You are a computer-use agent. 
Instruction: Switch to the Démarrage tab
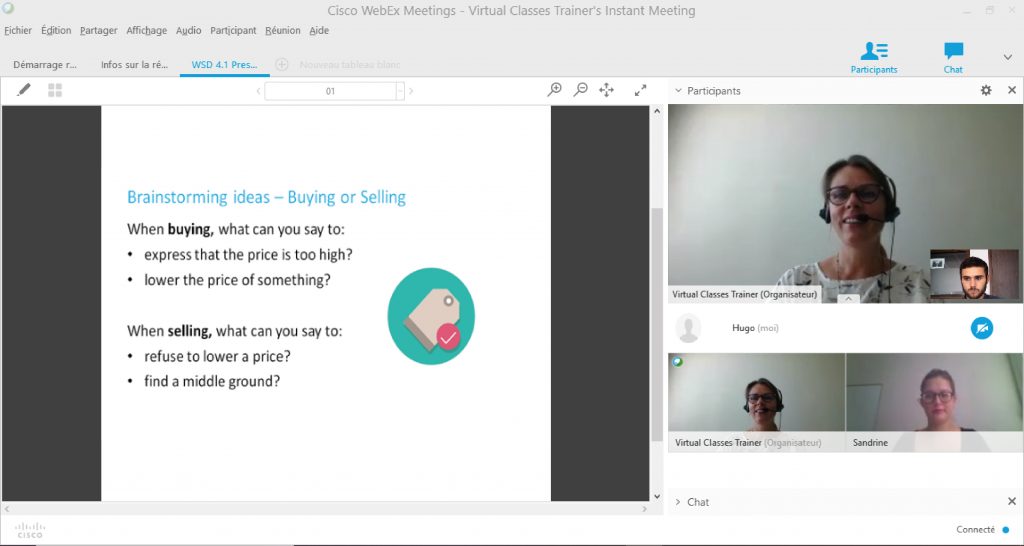[x=44, y=65]
